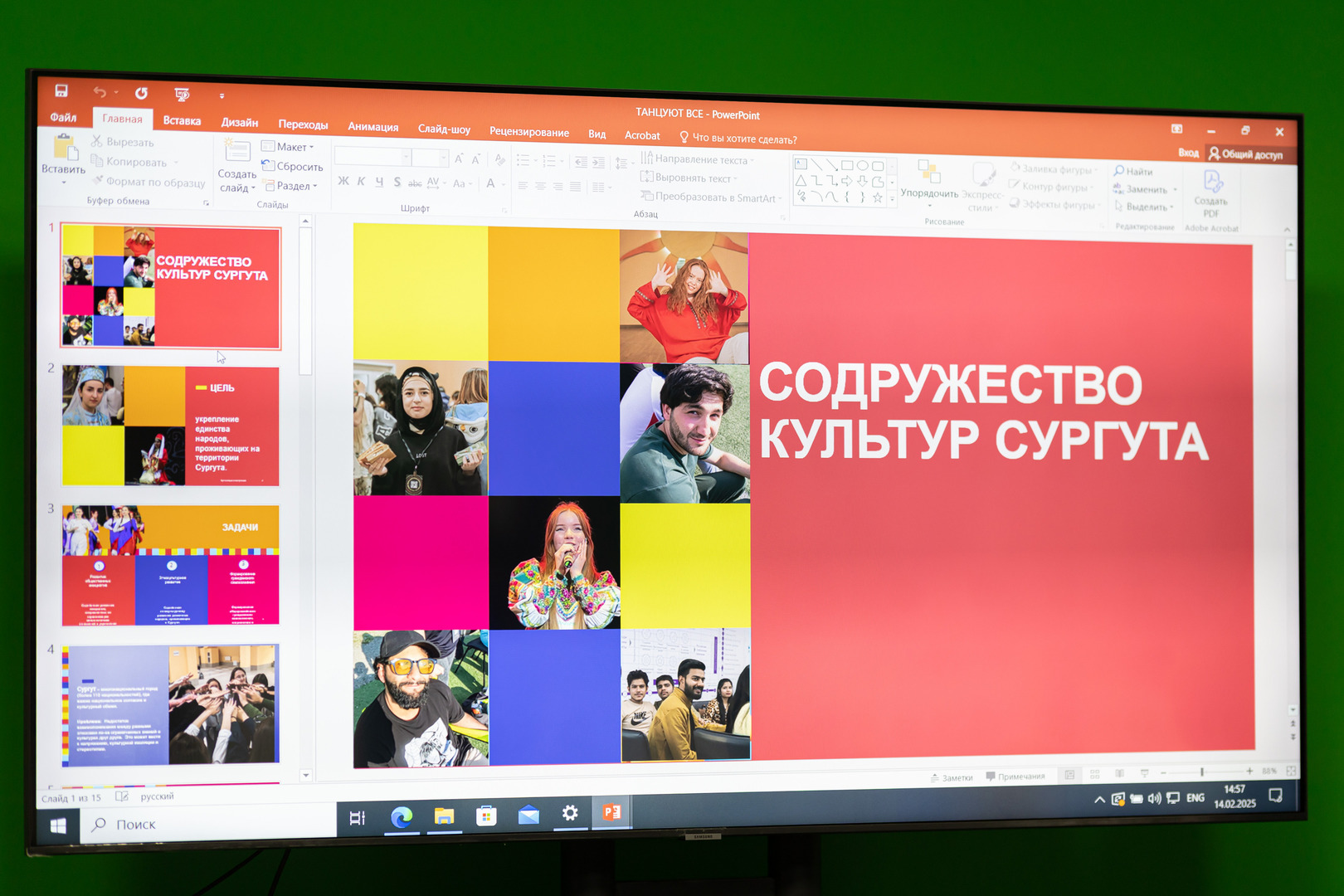The image size is (1344, 896).
Task: Open the Файл tab
Action: pyautogui.click(x=63, y=117)
